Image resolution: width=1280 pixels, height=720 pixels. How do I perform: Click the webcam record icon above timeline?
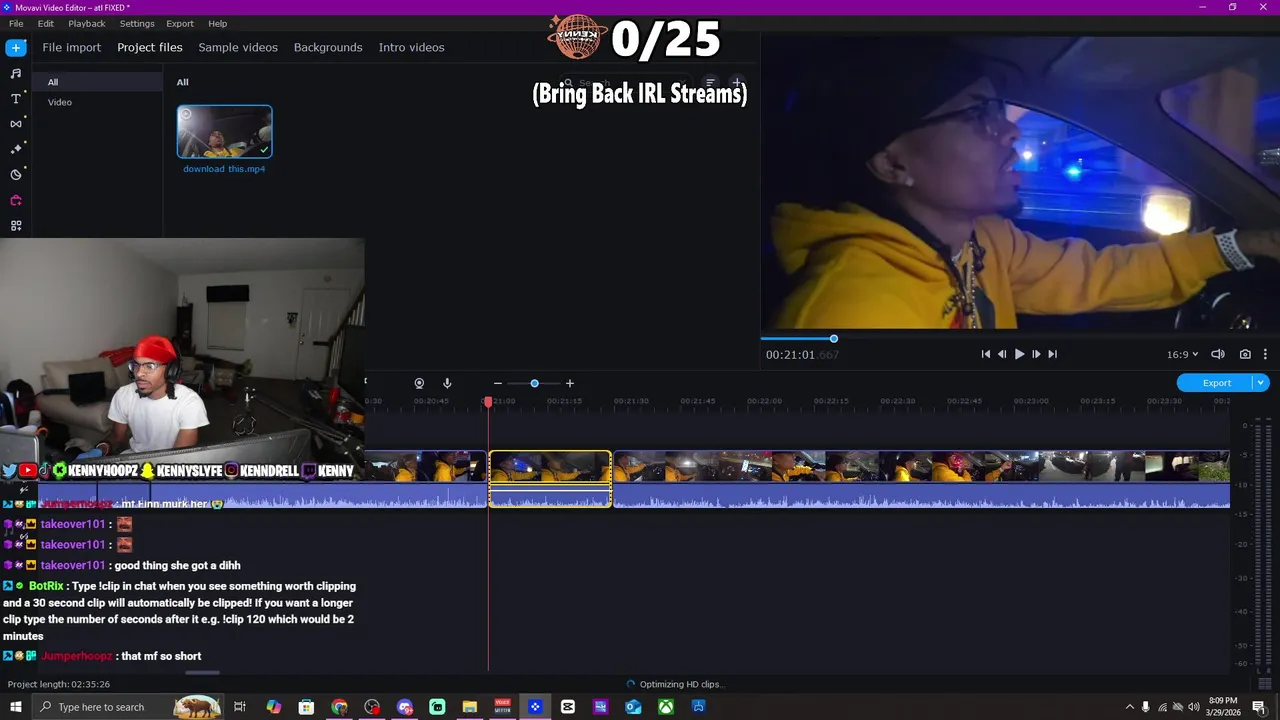click(x=419, y=383)
